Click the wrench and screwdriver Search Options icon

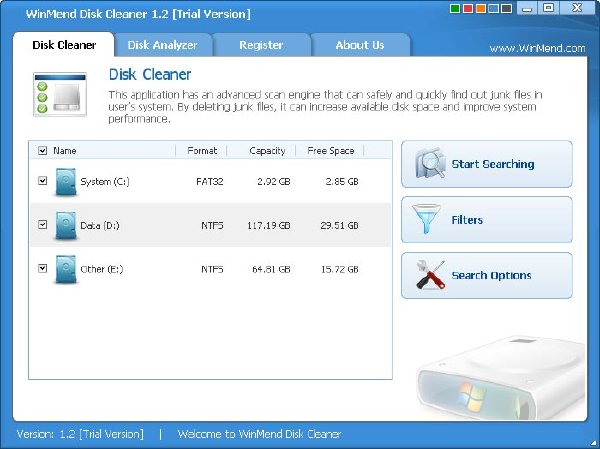430,274
